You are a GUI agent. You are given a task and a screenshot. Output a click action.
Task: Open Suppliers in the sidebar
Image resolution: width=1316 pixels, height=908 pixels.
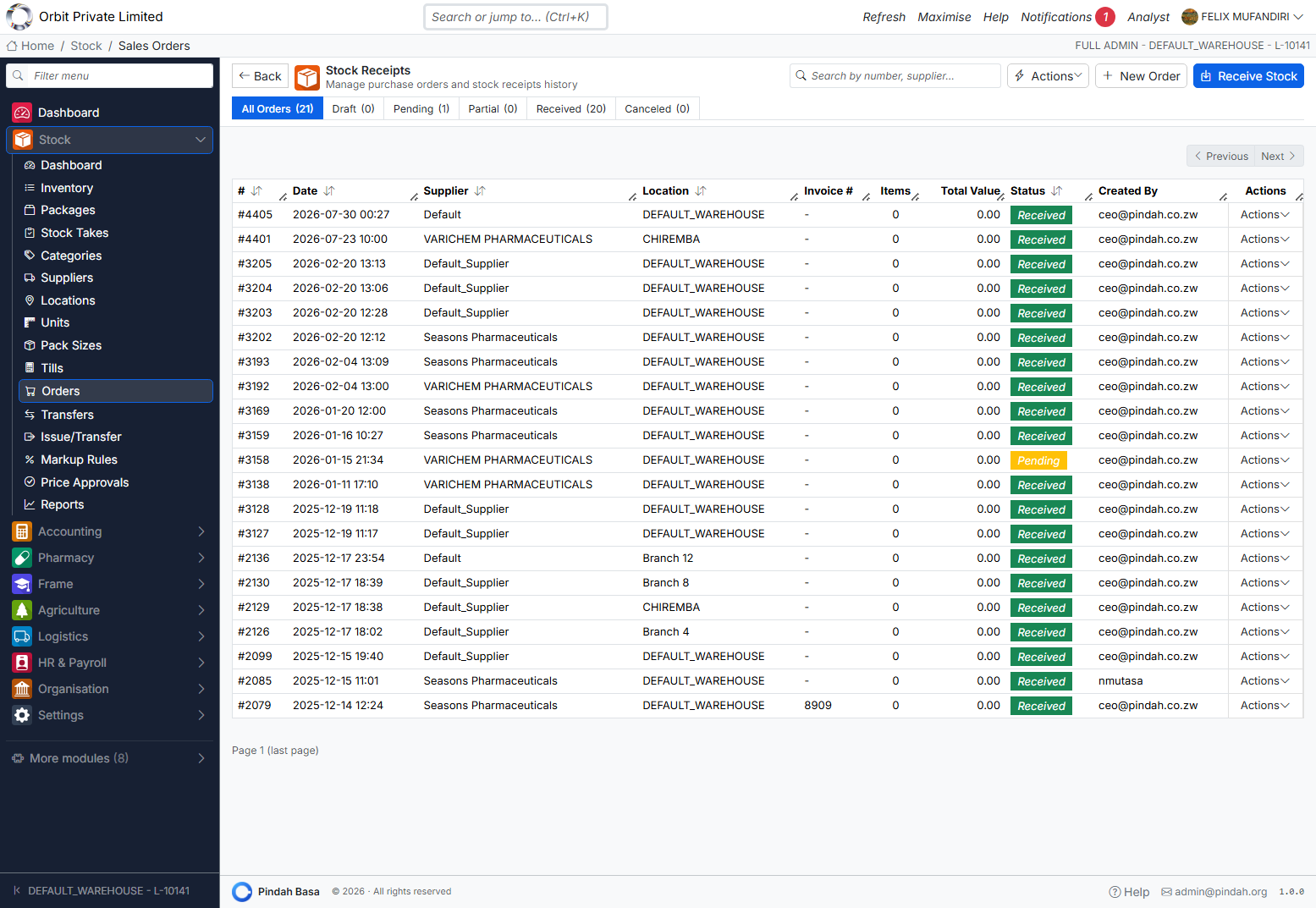pyautogui.click(x=67, y=278)
